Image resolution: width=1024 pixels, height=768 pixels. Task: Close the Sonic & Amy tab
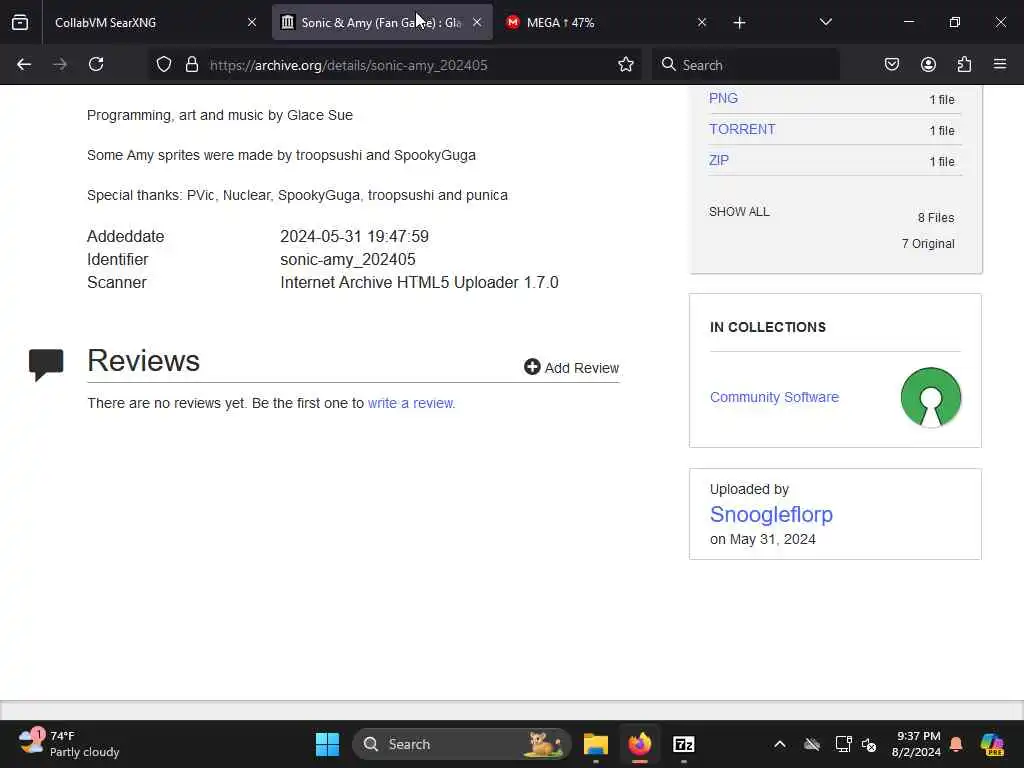477,22
